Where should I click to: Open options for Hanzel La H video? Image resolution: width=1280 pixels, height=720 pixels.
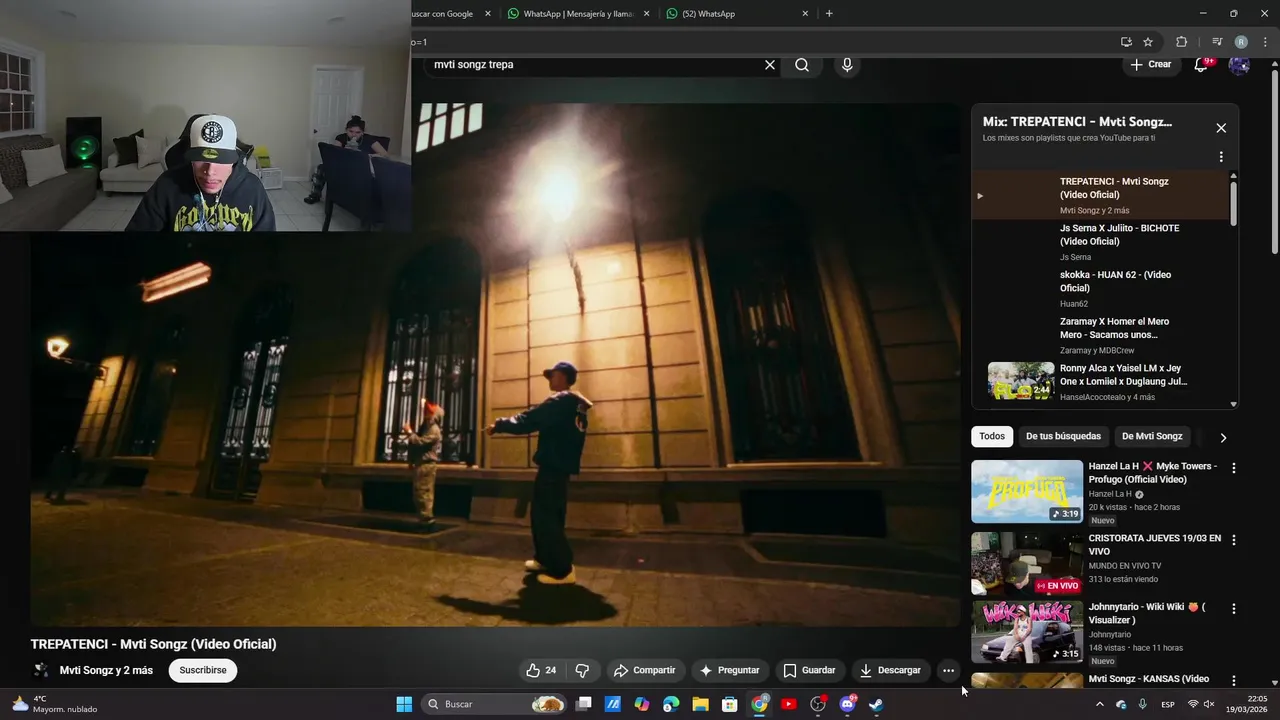click(1234, 468)
